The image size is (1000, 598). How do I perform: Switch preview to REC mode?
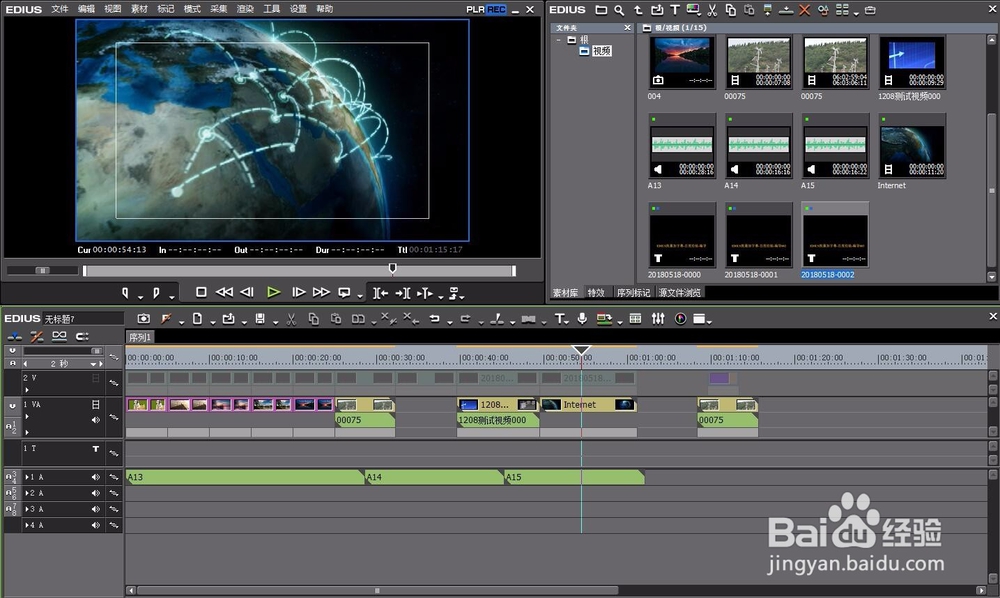496,10
